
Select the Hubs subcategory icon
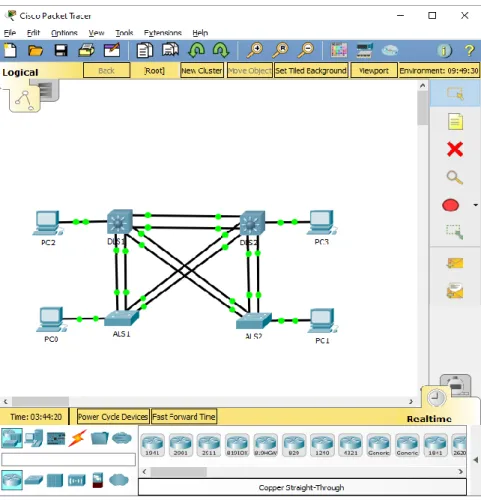(55, 481)
